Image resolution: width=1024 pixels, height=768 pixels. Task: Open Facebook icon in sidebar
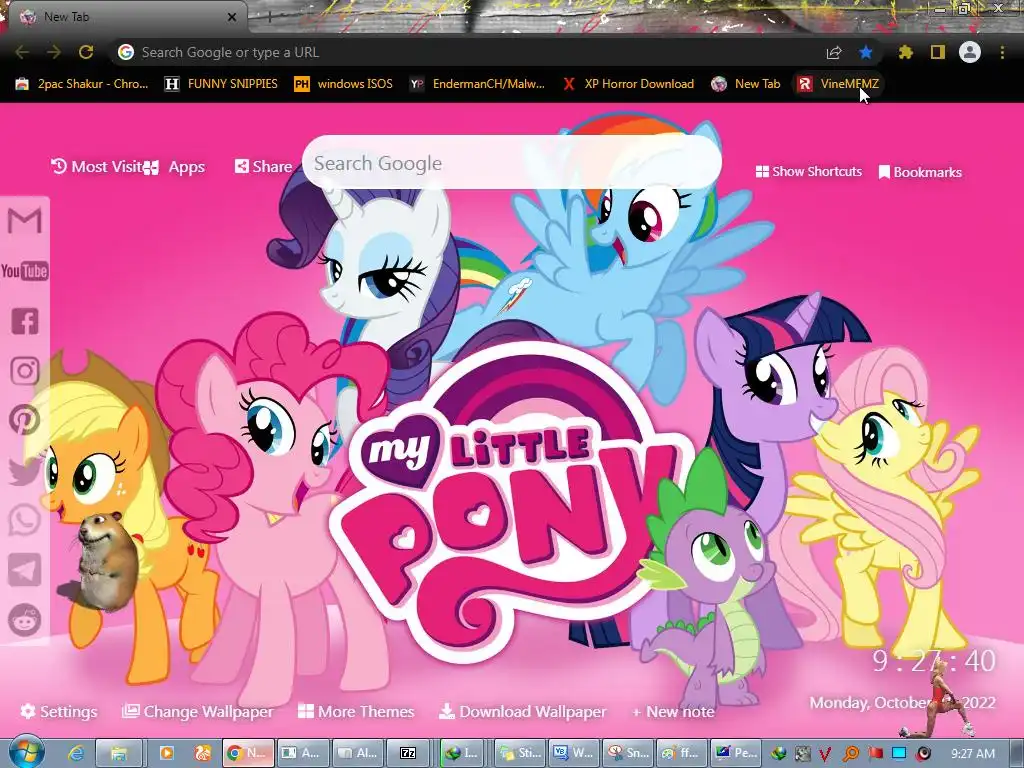(x=25, y=321)
